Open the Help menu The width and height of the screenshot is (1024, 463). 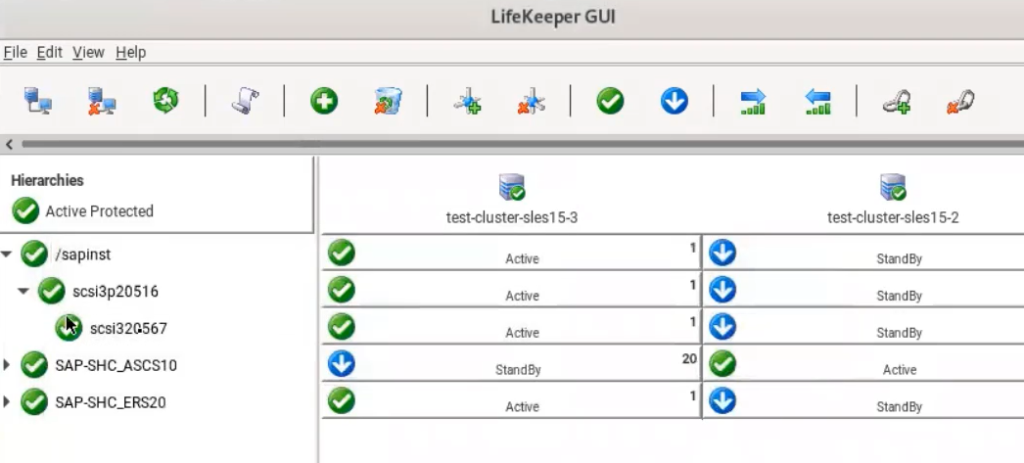[131, 52]
